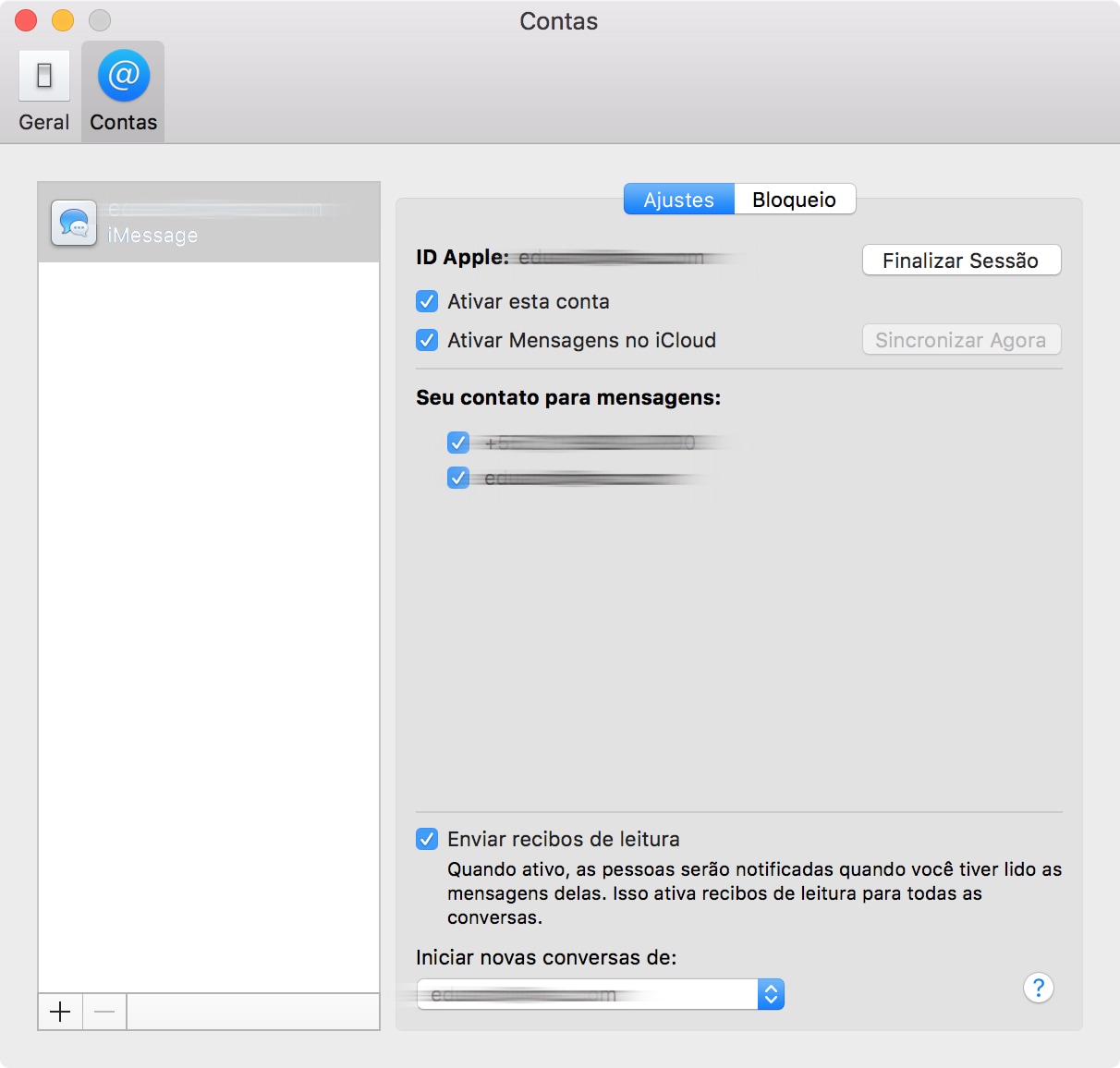Switch to the Bloqueio tab
The image size is (1120, 1068).
coord(795,199)
